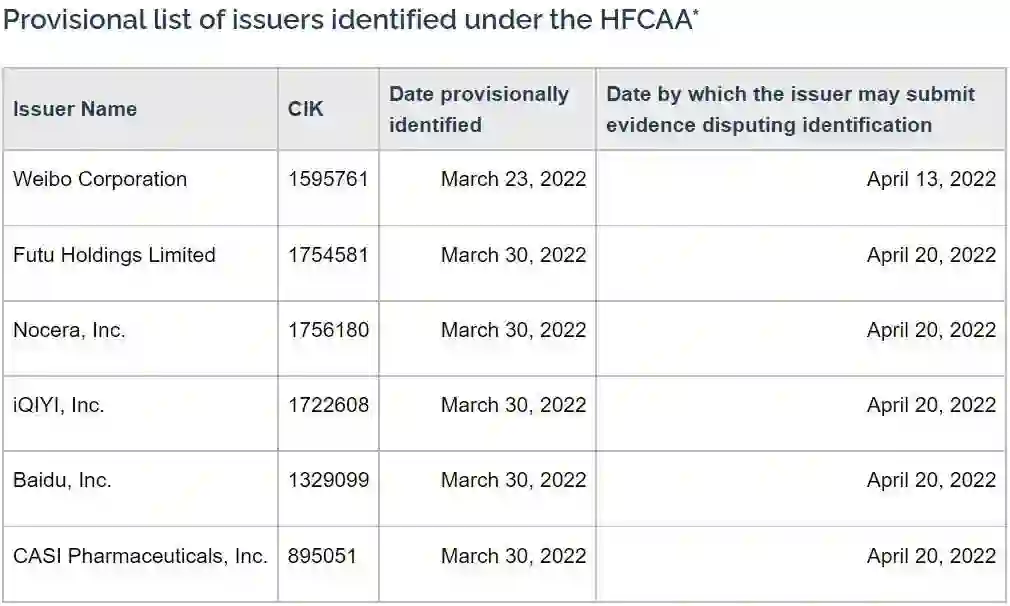This screenshot has width=1010, height=606.
Task: Click the March 23, 2022 date cell
Action: (513, 179)
